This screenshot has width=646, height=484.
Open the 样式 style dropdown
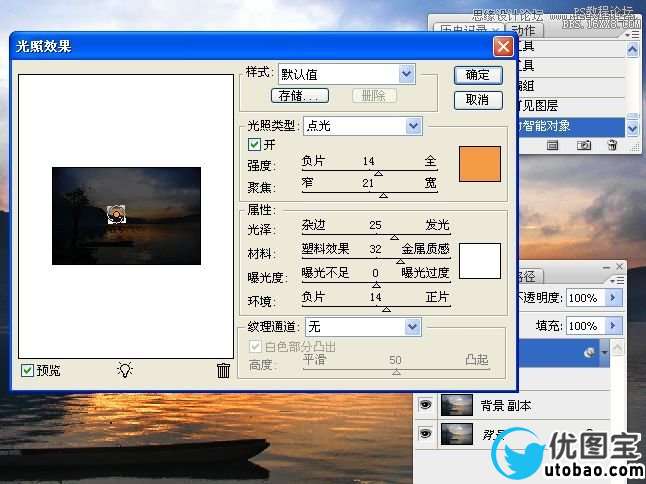click(x=406, y=74)
